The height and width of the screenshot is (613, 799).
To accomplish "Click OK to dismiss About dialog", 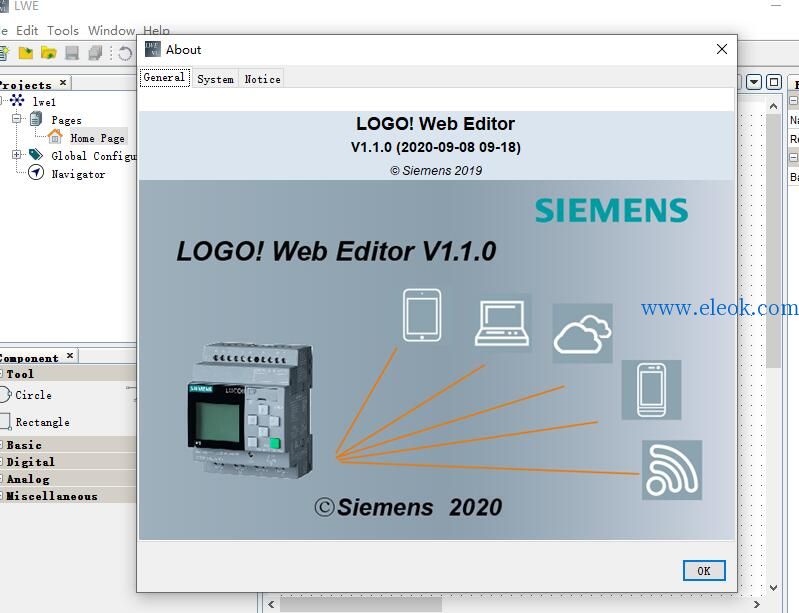I will [704, 571].
